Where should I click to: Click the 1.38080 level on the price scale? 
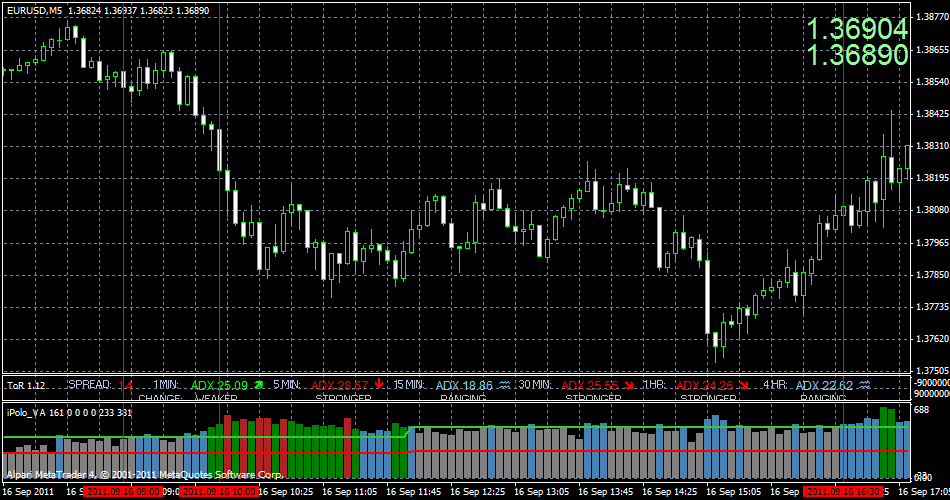coord(932,210)
